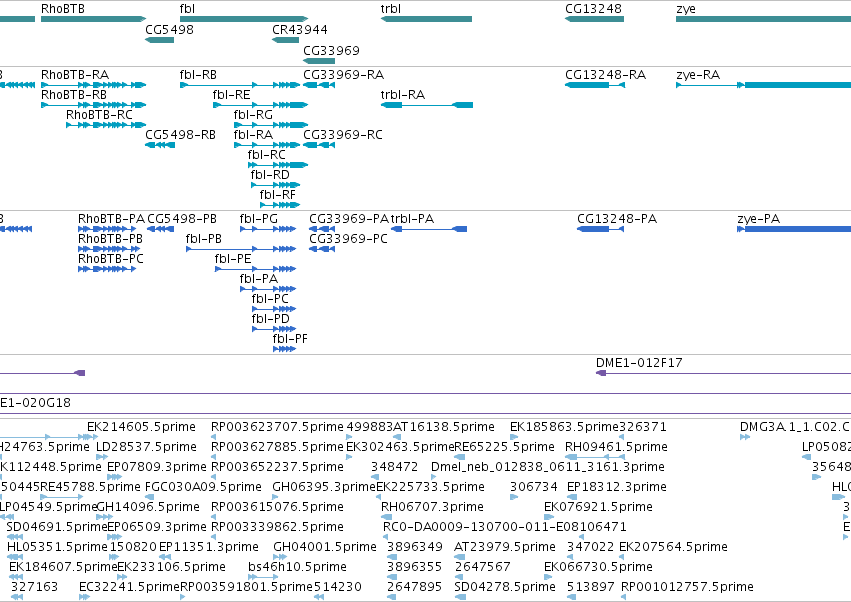Click the EK214605.5prime EST label

(x=141, y=427)
